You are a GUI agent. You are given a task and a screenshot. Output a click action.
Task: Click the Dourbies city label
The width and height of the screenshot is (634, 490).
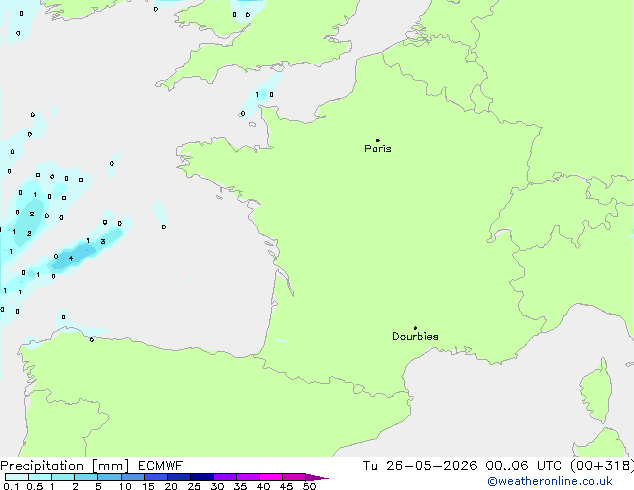(x=415, y=336)
